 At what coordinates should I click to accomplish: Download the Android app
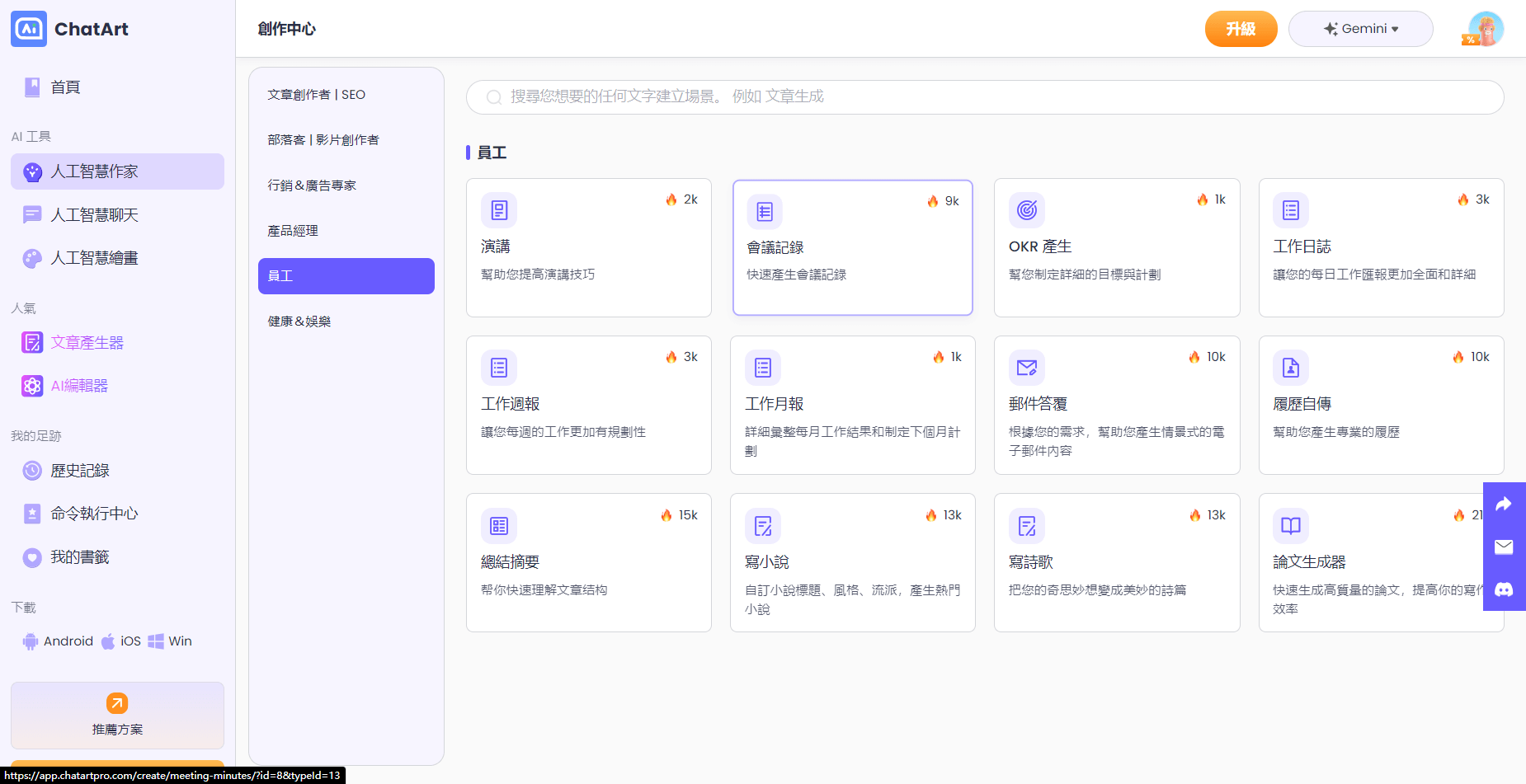click(x=58, y=641)
